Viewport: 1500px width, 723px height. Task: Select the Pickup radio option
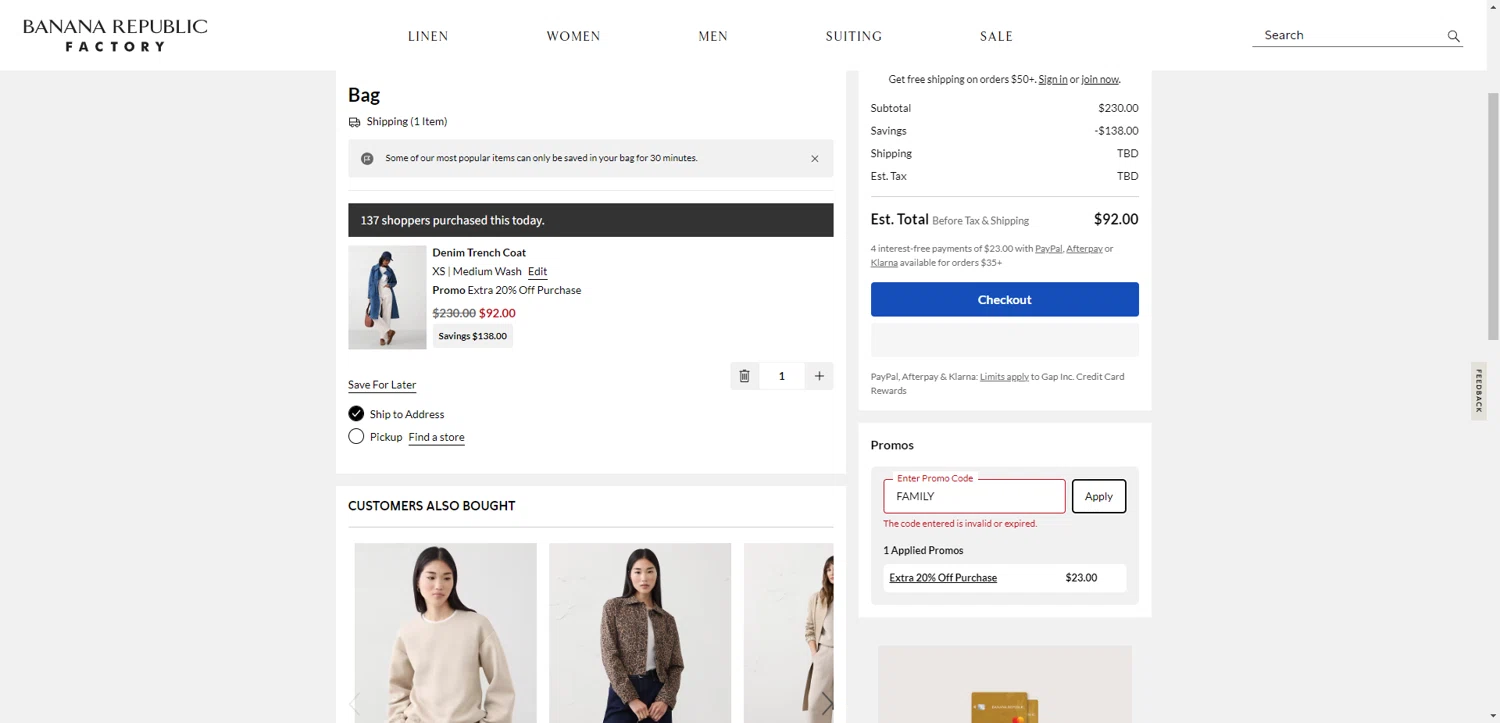click(x=356, y=437)
